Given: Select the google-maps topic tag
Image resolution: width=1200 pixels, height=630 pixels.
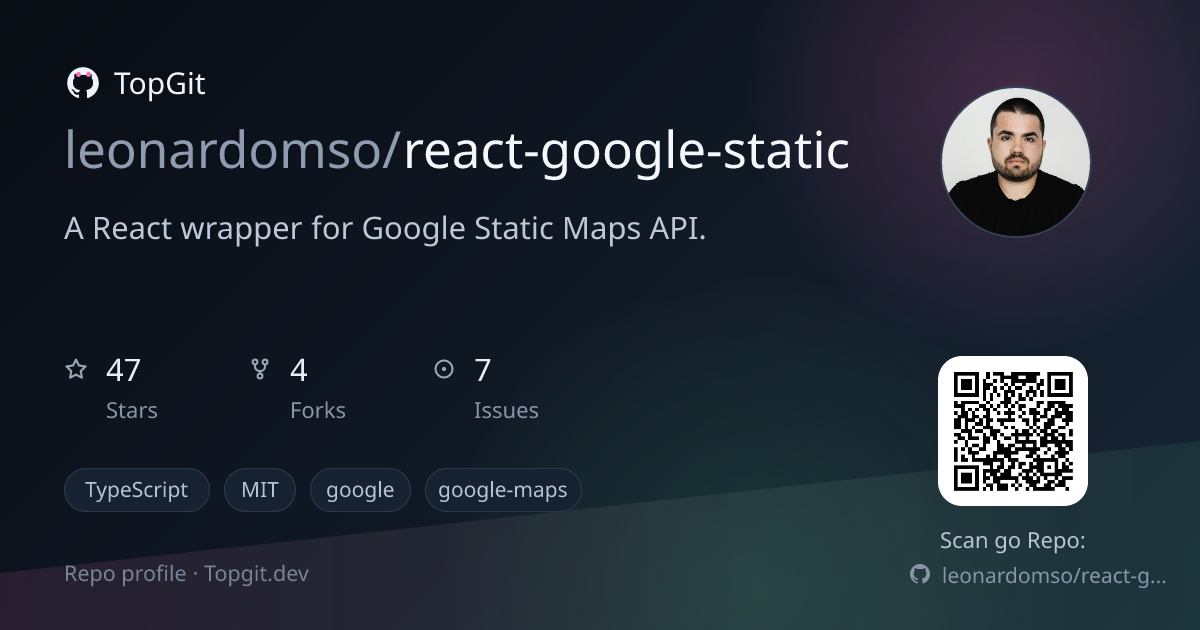Looking at the screenshot, I should click(x=503, y=490).
